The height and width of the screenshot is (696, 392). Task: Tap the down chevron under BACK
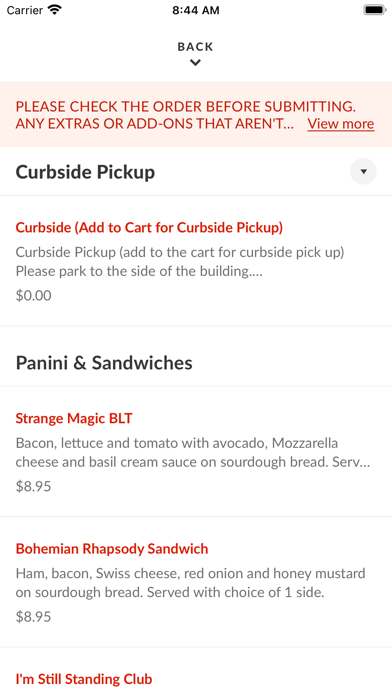pyautogui.click(x=195, y=63)
